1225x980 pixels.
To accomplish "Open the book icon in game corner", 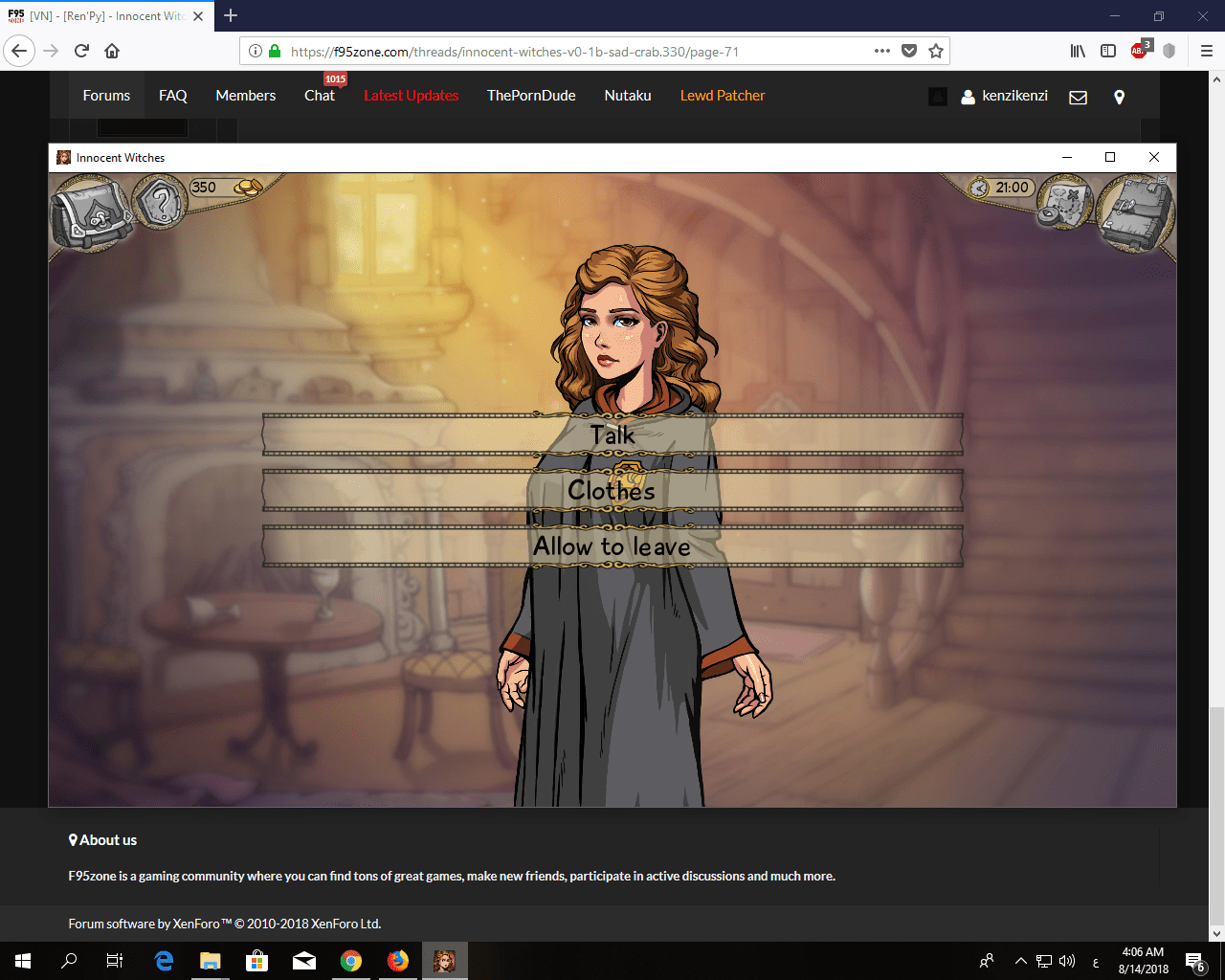I will 1136,214.
